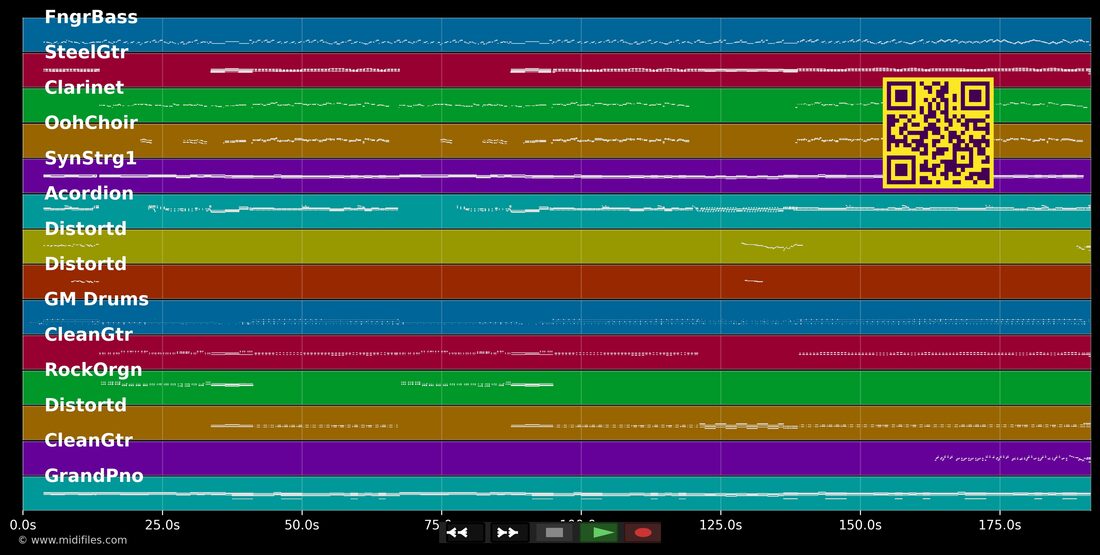Viewport: 1100px width, 555px height.
Task: Select the Acordion track label
Action: tap(88, 193)
